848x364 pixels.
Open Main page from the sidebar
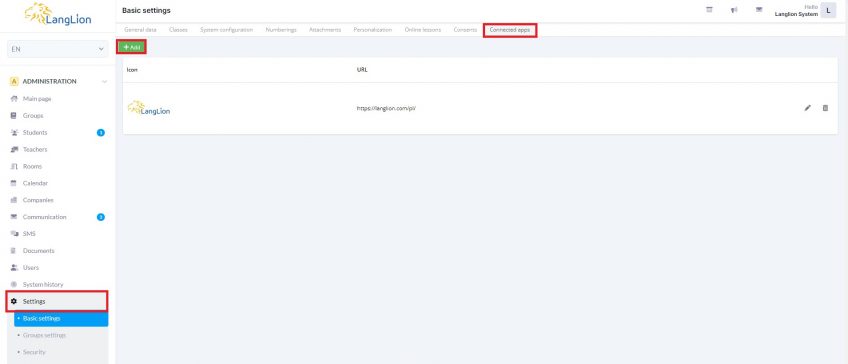point(37,99)
